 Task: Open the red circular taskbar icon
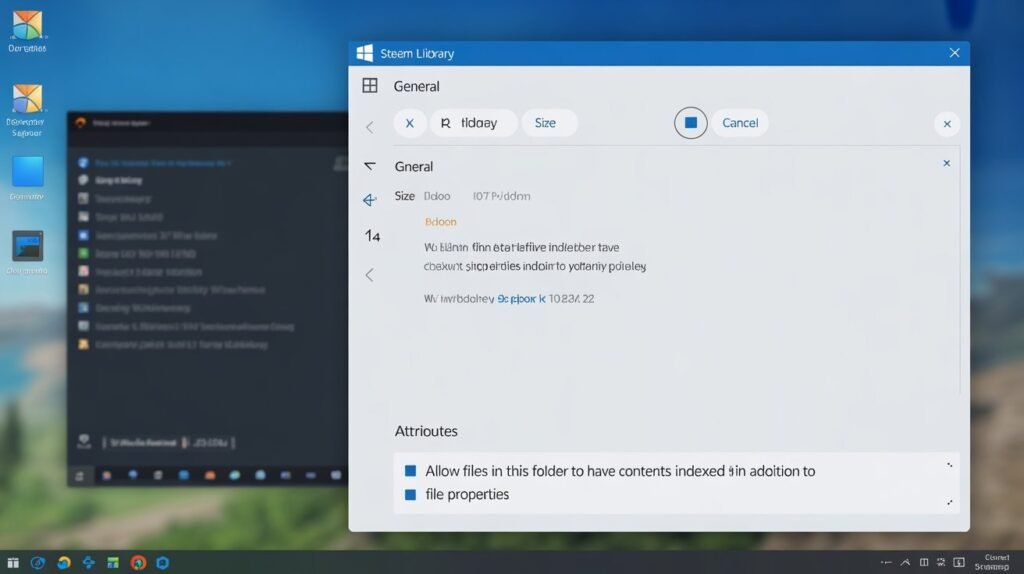pos(138,562)
